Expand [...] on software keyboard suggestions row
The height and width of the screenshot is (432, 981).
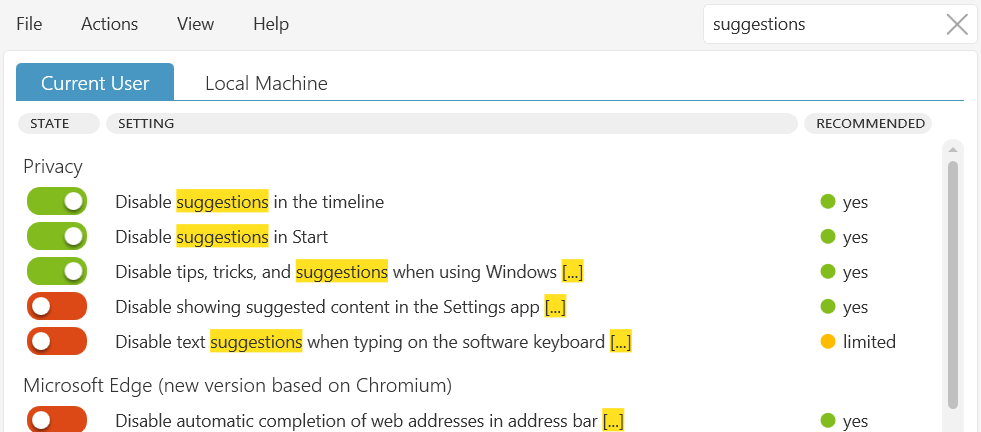[621, 342]
